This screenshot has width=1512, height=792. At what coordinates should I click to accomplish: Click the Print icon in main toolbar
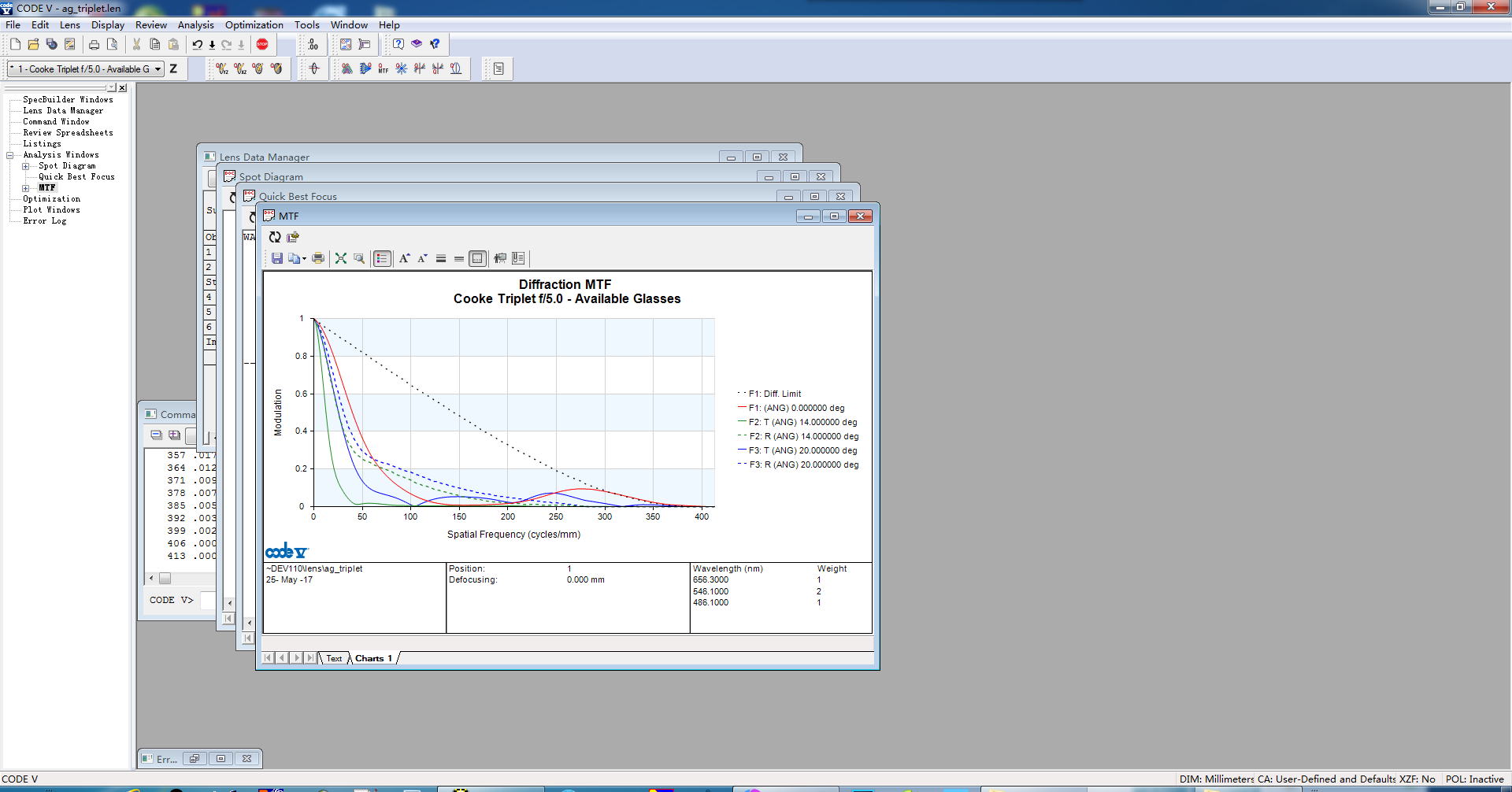click(x=94, y=44)
